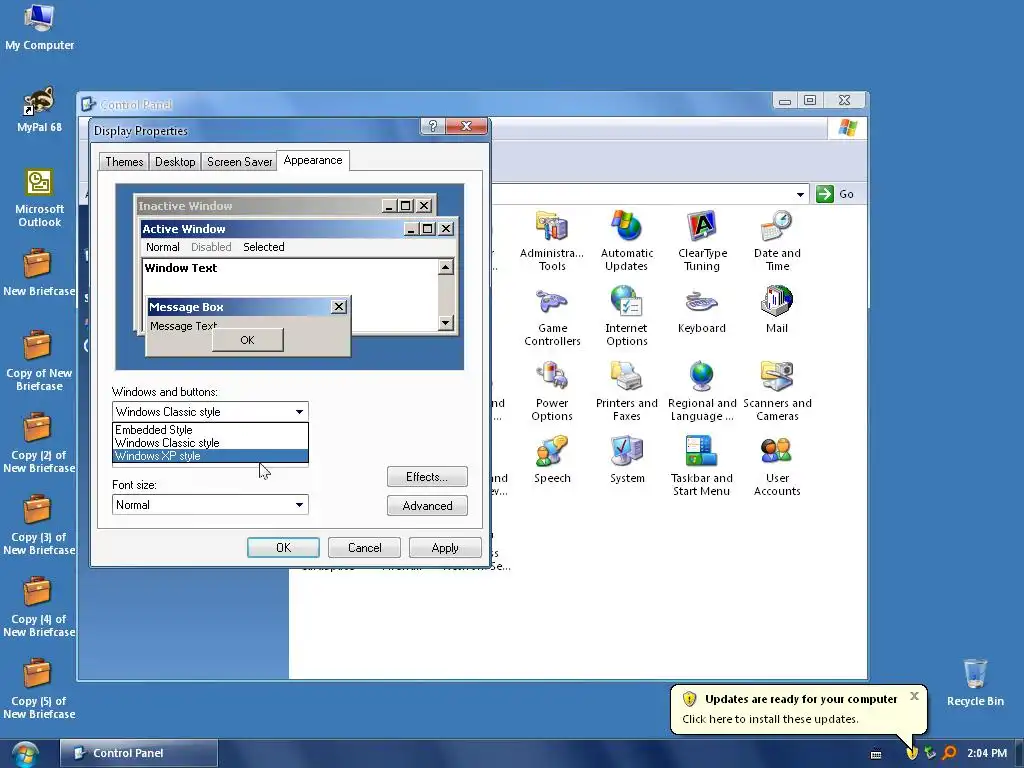Select Copy (4) of New Briefcase
Viewport: 1024px width, 768px height.
tap(39, 607)
